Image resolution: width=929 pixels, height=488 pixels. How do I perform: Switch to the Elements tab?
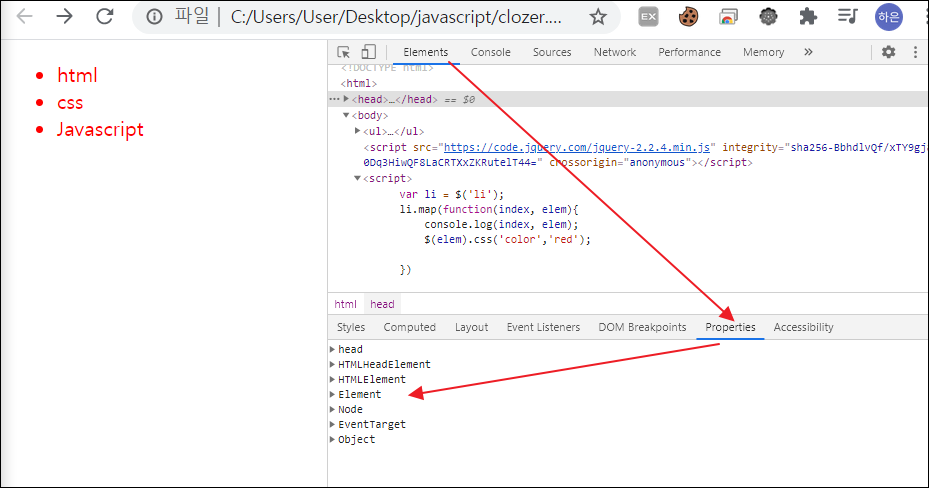click(425, 52)
